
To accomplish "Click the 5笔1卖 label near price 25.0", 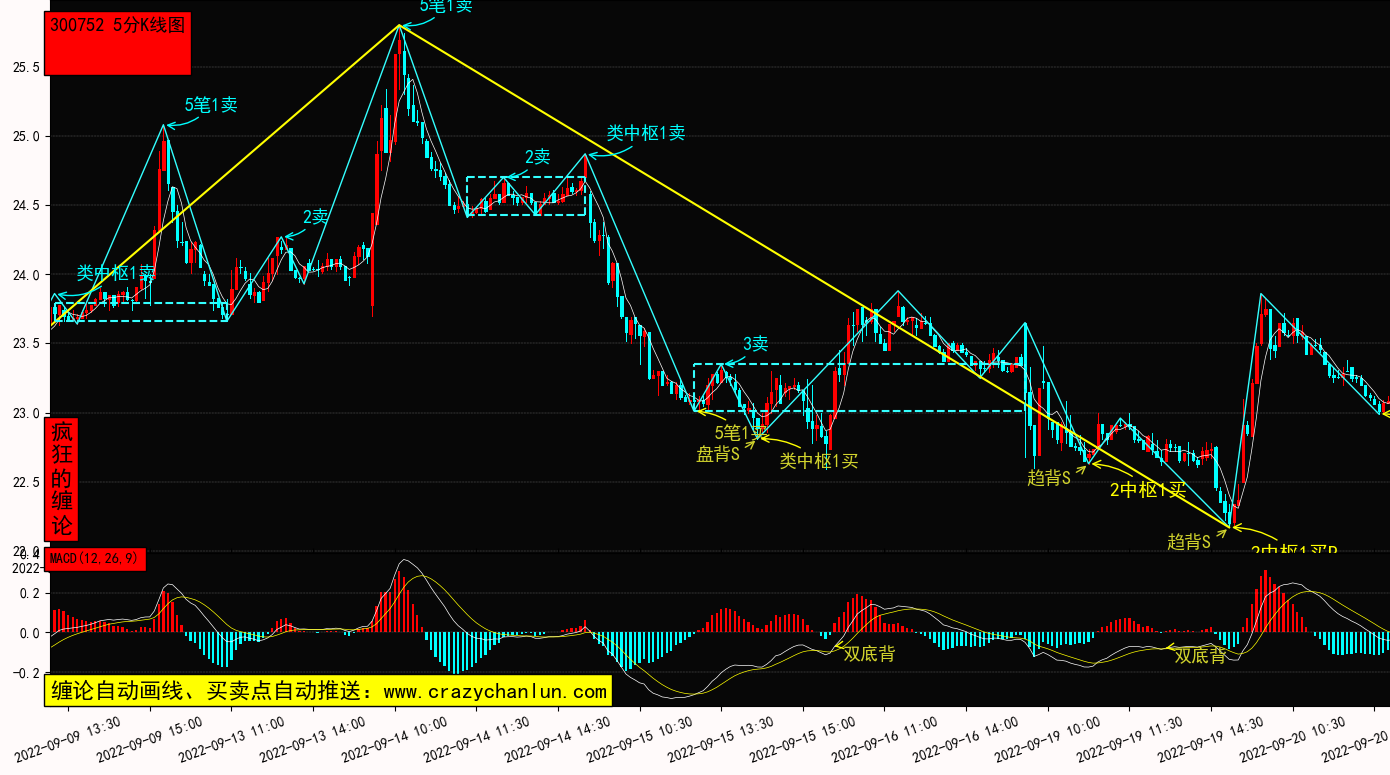I will [211, 105].
